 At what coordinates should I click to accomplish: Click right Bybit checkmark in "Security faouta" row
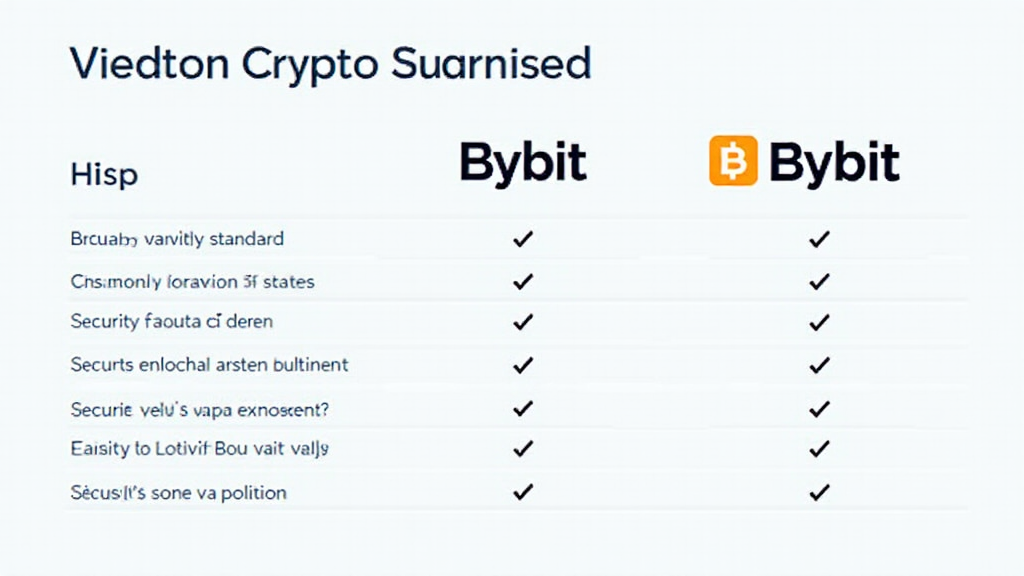tap(820, 322)
